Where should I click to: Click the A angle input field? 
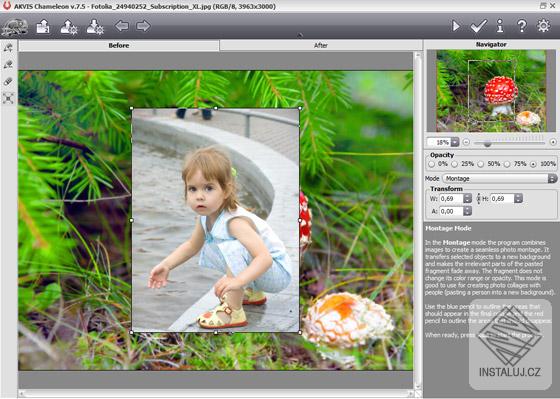coord(451,211)
